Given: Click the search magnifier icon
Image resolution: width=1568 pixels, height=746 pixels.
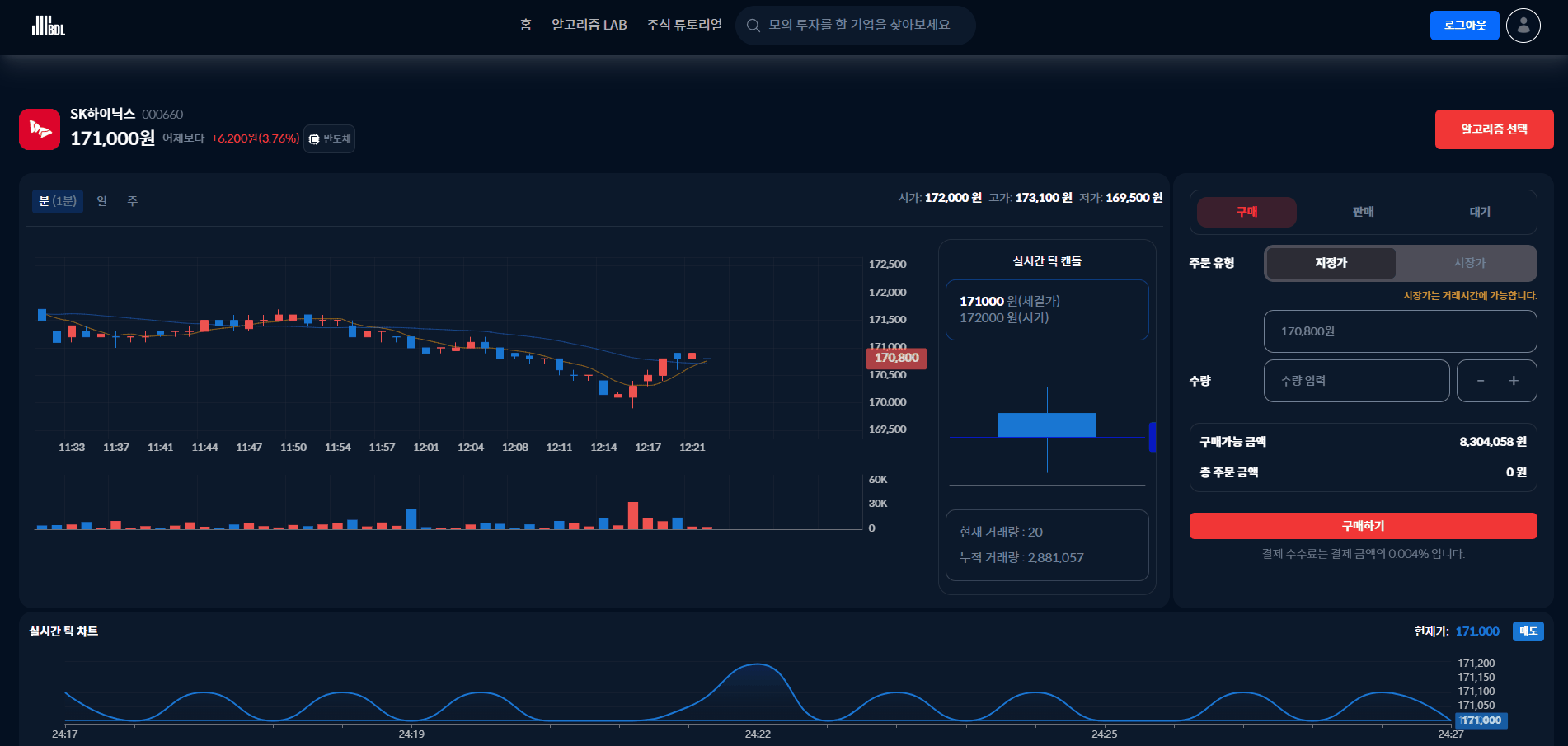Looking at the screenshot, I should pos(753,25).
